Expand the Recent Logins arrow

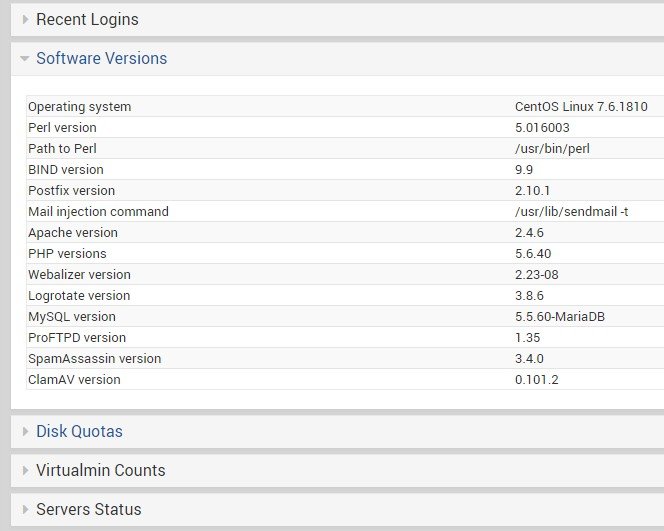click(x=25, y=19)
